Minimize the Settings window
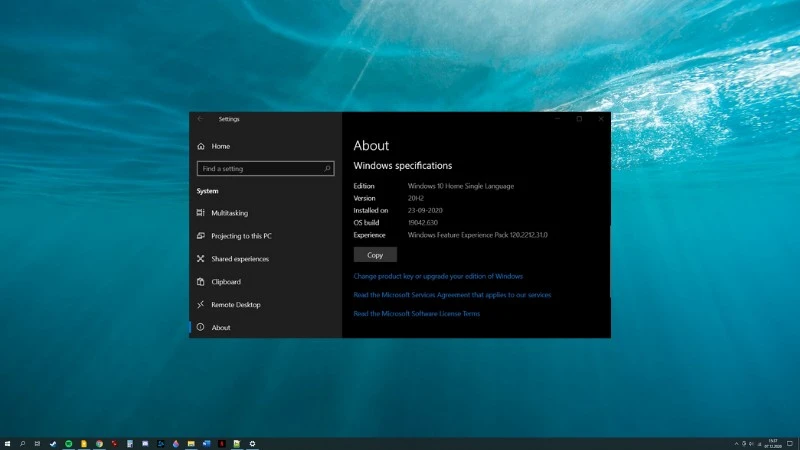Image resolution: width=800 pixels, height=450 pixels. (x=557, y=119)
